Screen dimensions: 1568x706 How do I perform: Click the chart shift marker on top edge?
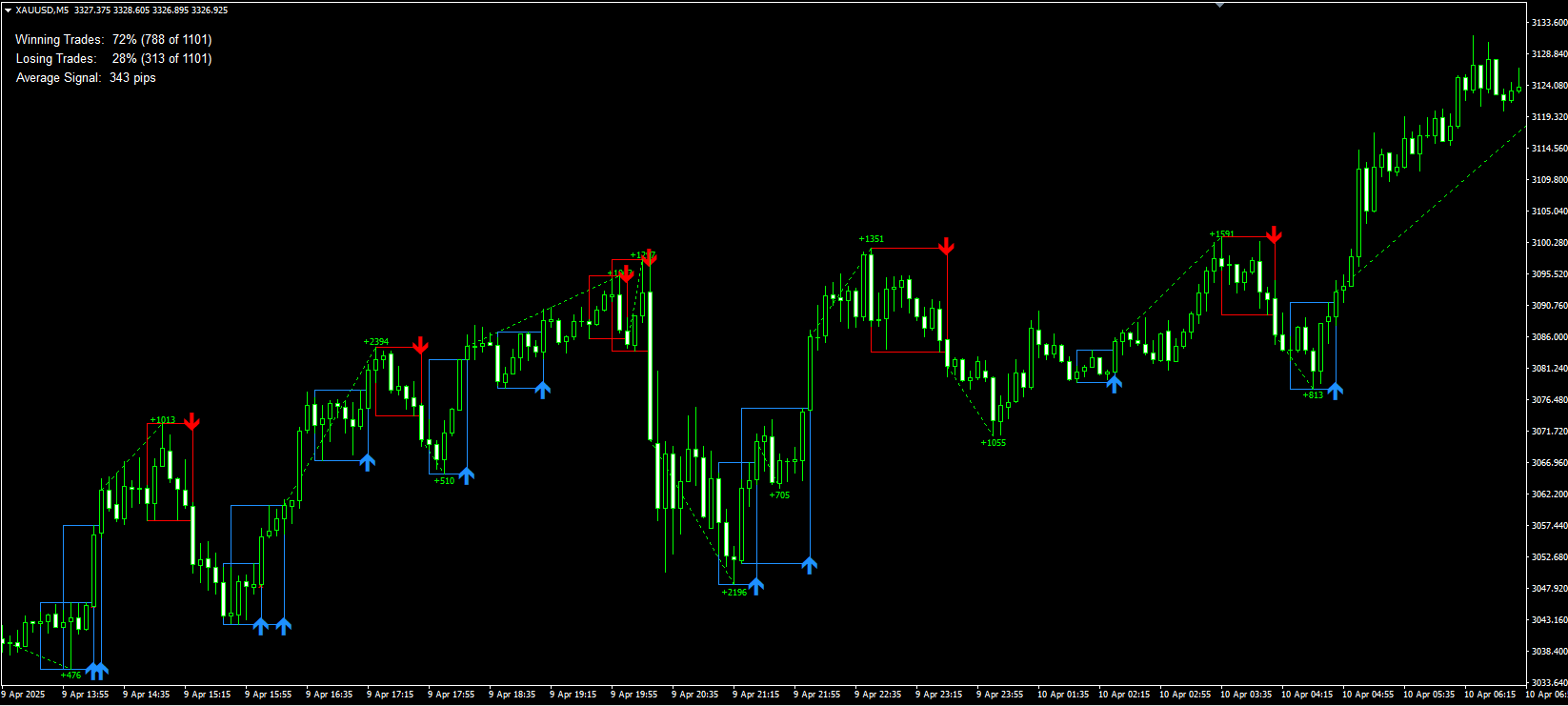click(1219, 5)
